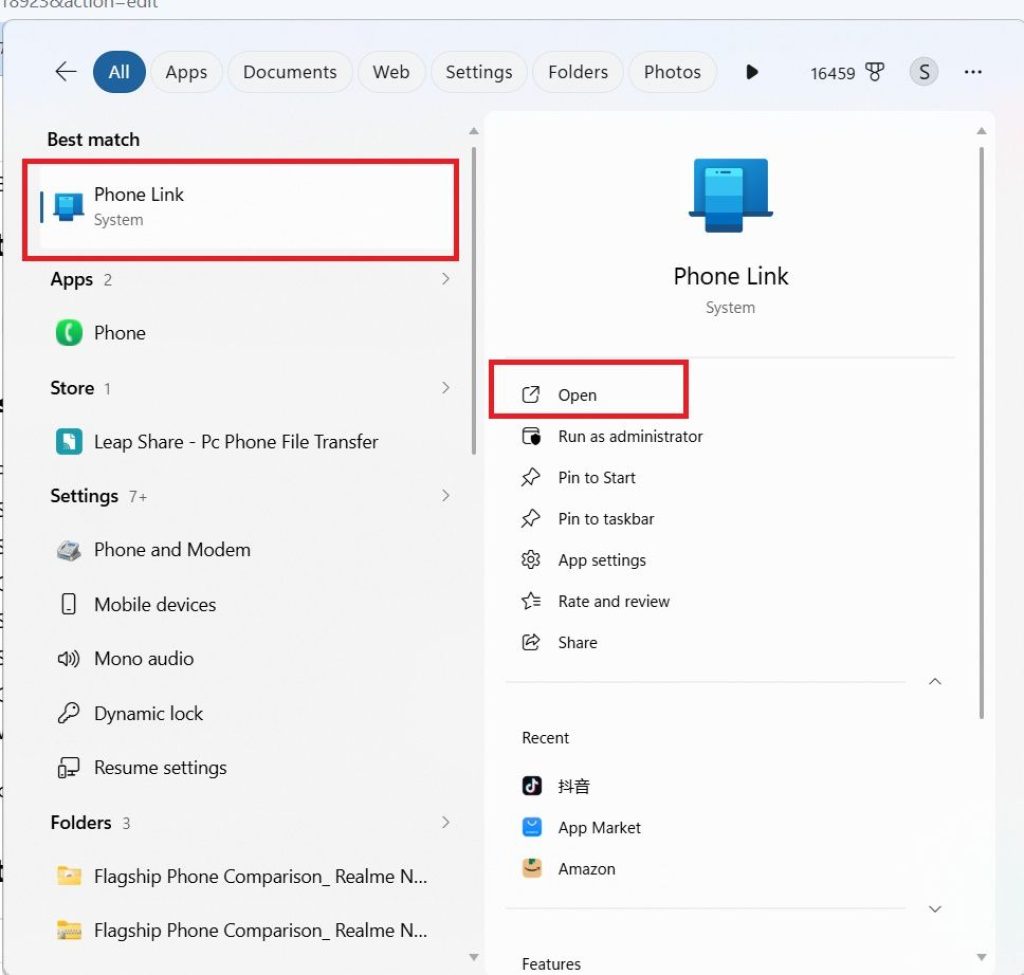This screenshot has height=975, width=1024.
Task: Open the S account profile avatar
Action: [923, 71]
